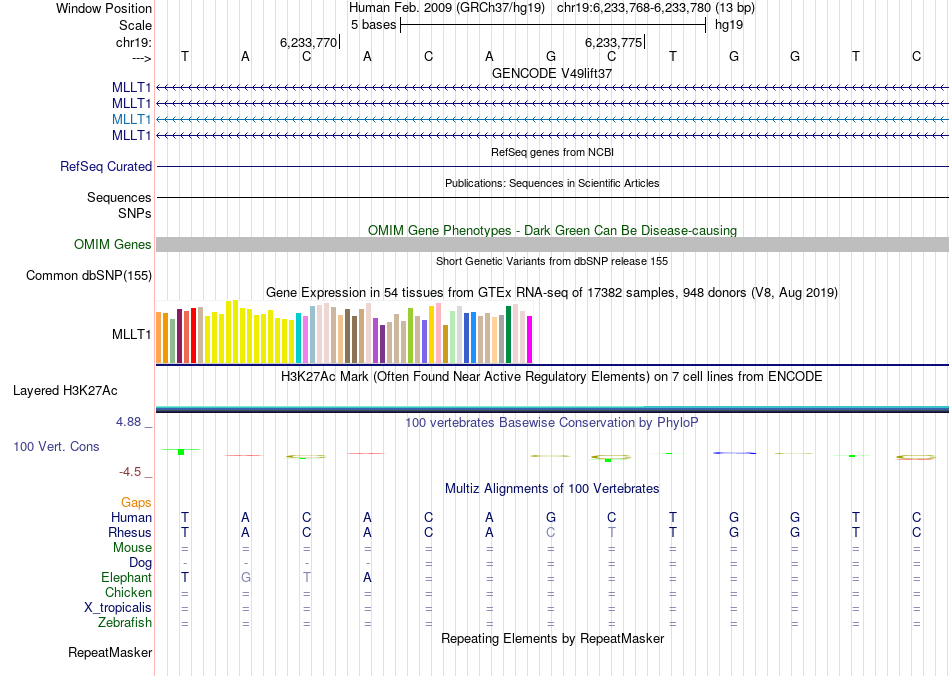
Task: Click the Zebrafish species label
Action: pos(125,623)
